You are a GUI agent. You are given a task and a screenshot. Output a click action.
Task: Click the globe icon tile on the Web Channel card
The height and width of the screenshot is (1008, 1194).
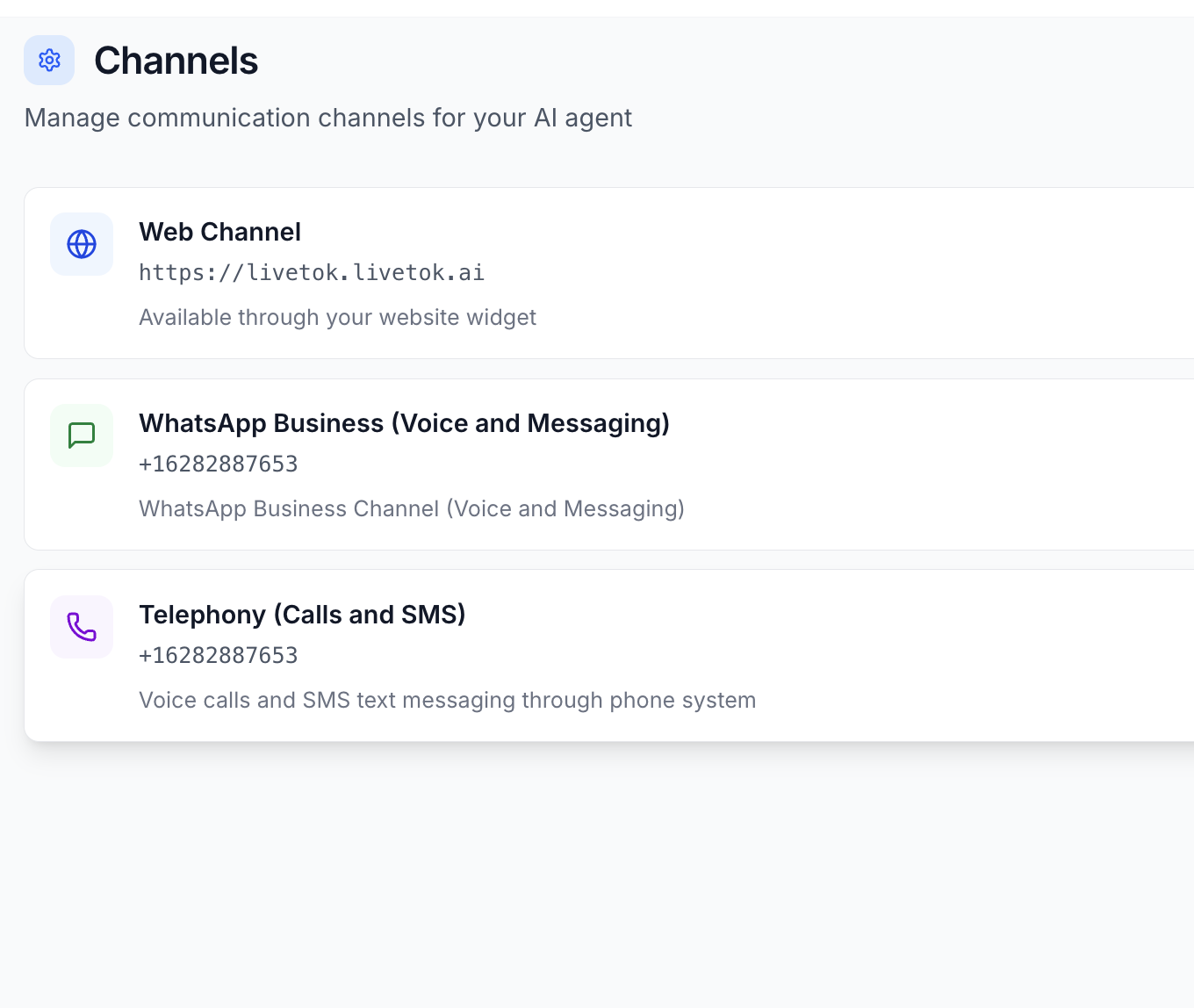82,244
